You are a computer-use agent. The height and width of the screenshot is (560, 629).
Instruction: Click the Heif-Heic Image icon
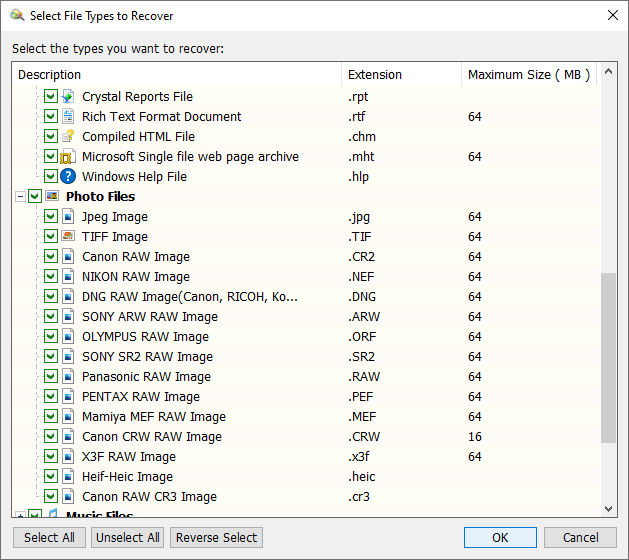pos(68,477)
